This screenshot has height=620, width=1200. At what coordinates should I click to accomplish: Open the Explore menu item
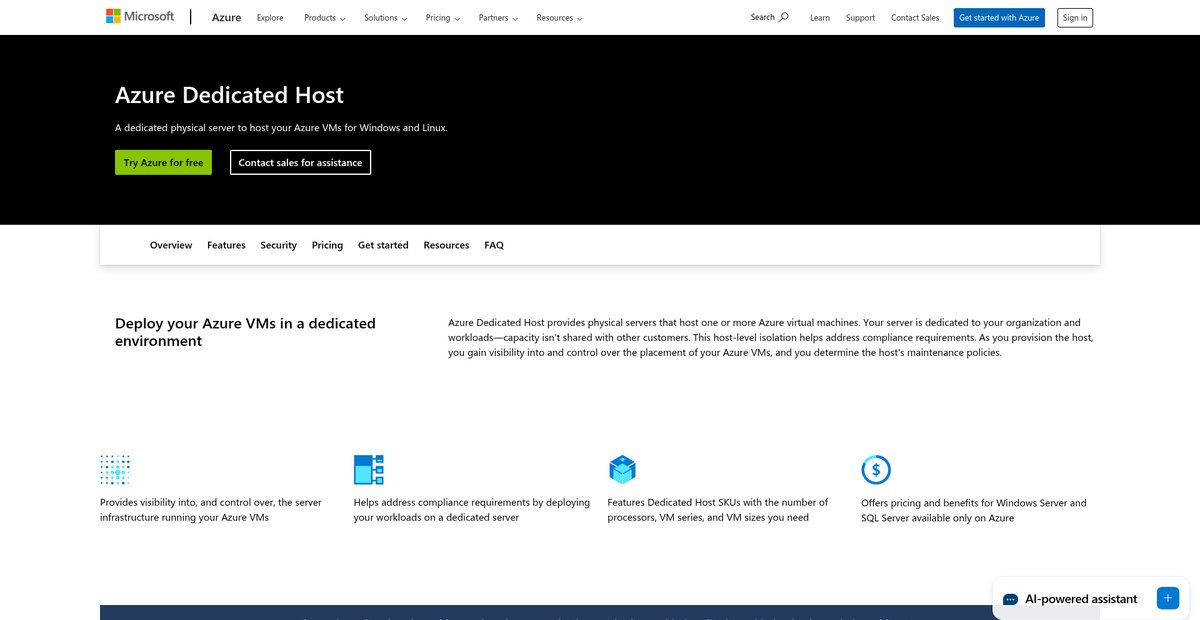[270, 18]
